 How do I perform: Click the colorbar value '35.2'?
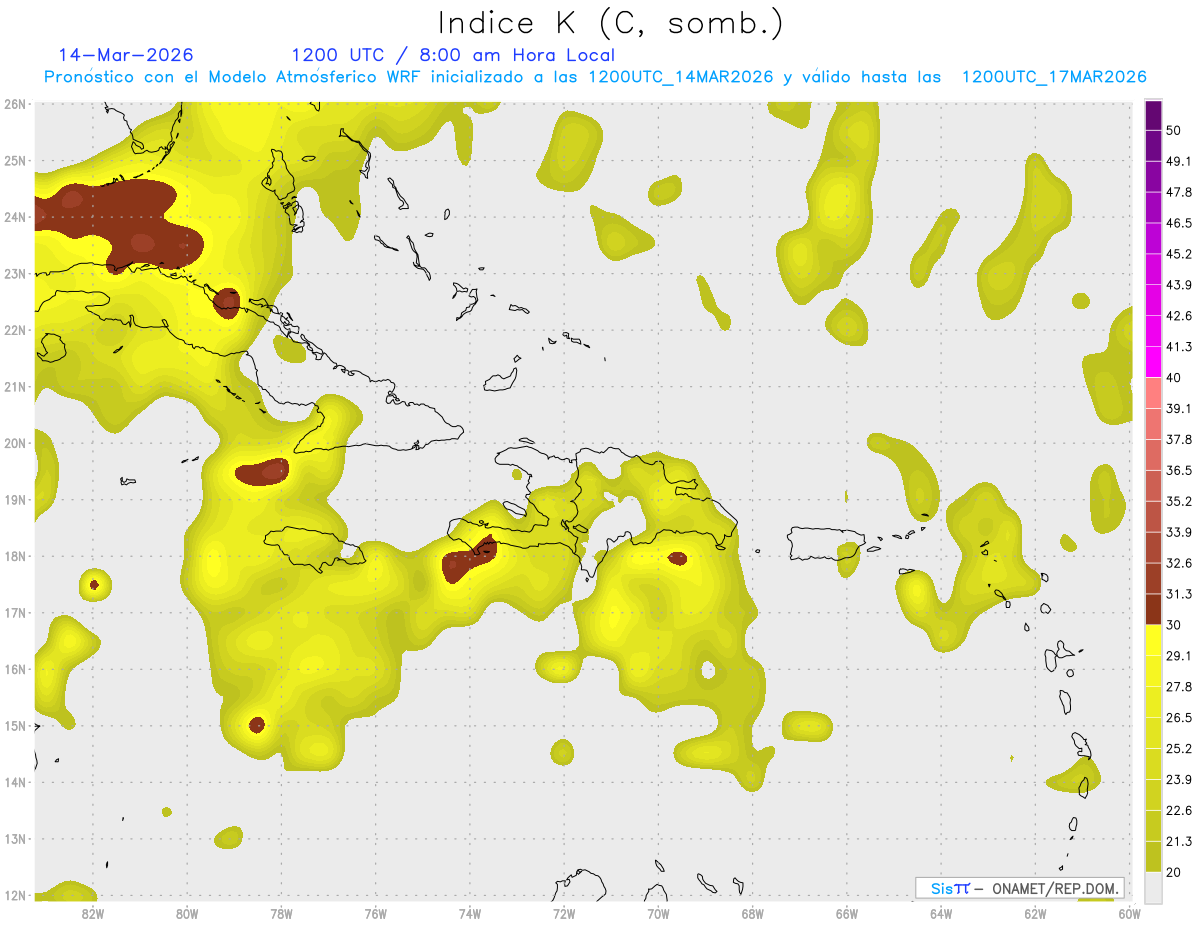[x=1179, y=501]
